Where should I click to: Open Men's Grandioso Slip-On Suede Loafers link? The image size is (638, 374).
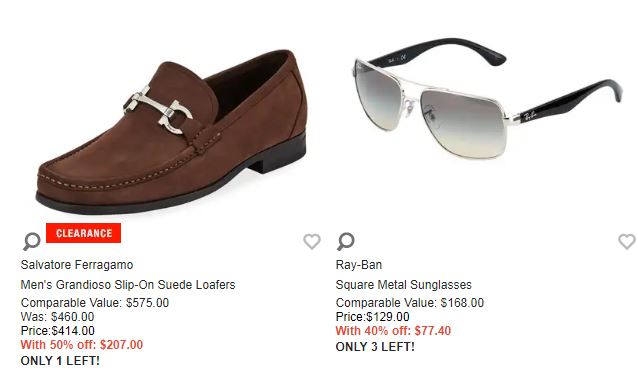coord(128,284)
